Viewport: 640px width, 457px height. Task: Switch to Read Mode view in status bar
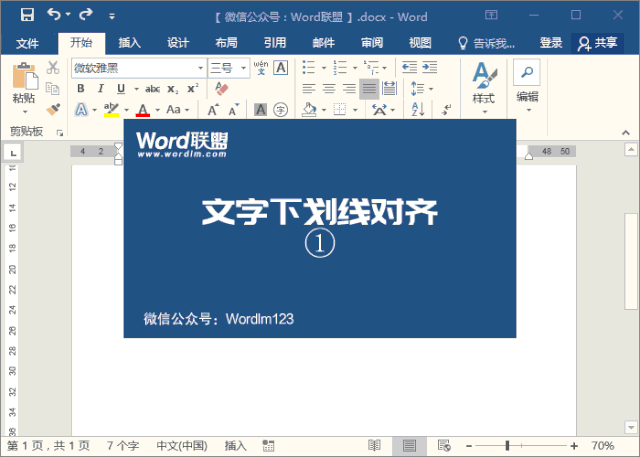[x=374, y=445]
